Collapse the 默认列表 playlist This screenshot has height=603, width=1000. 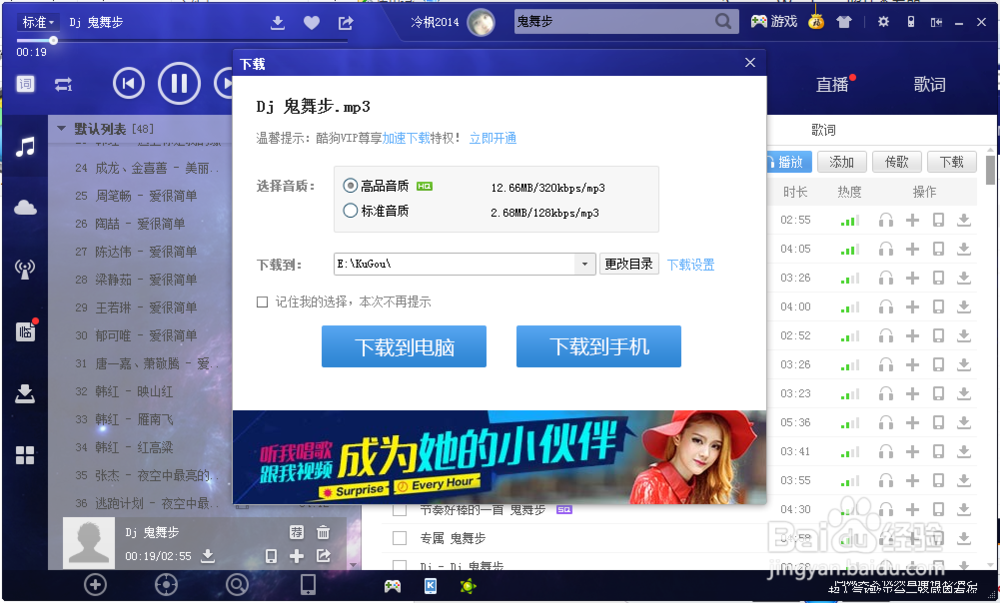pyautogui.click(x=61, y=128)
